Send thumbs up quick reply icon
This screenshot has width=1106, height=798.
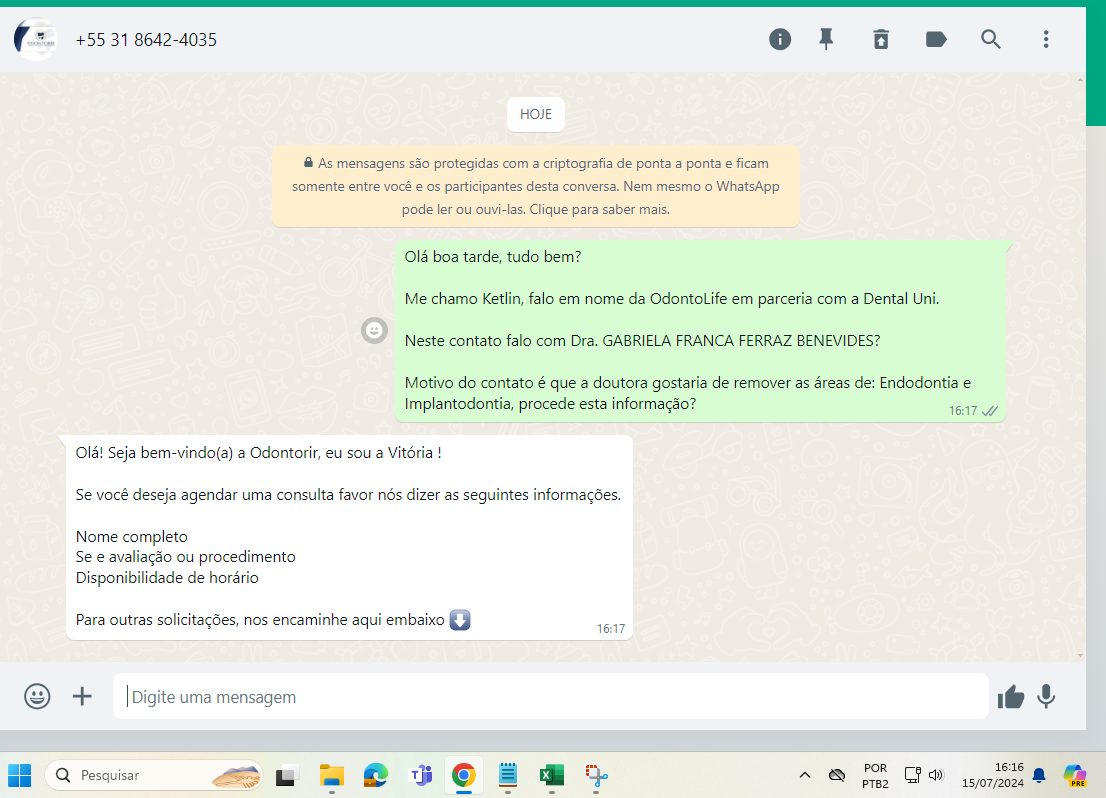coord(1010,697)
